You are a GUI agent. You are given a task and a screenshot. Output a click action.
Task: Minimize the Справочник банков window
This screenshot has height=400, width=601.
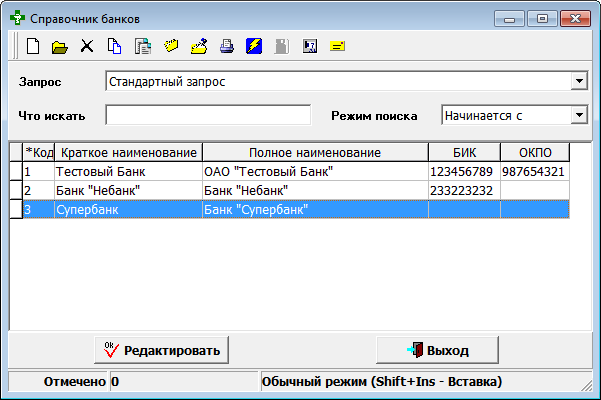pyautogui.click(x=509, y=18)
